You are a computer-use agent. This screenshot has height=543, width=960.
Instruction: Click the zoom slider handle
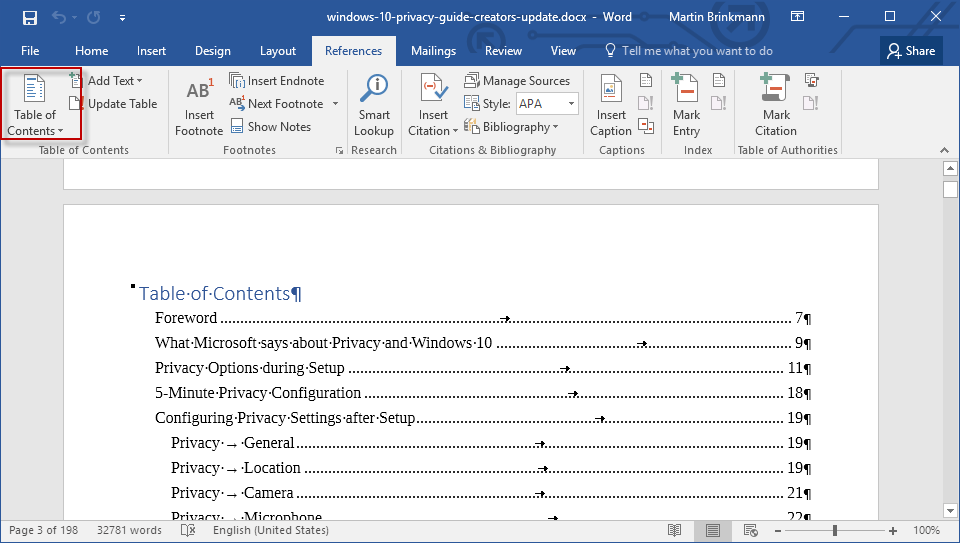point(834,531)
